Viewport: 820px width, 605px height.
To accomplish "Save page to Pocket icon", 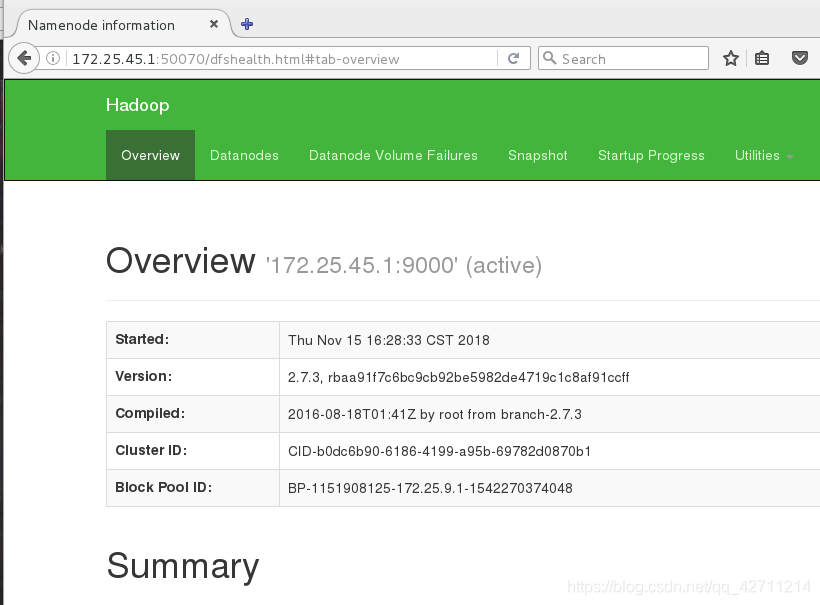I will tap(800, 58).
